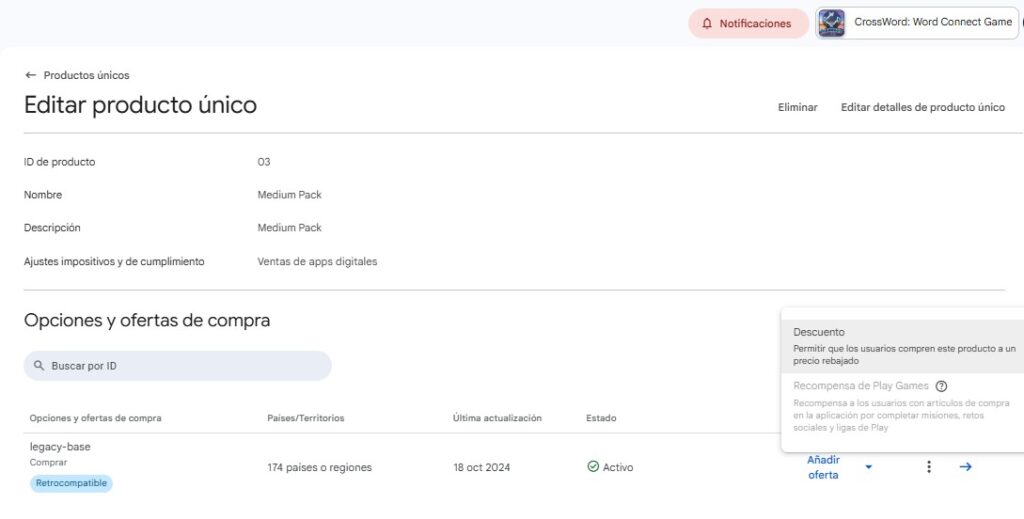Image resolution: width=1024 pixels, height=519 pixels.
Task: Click the product ID value 03
Action: [264, 162]
